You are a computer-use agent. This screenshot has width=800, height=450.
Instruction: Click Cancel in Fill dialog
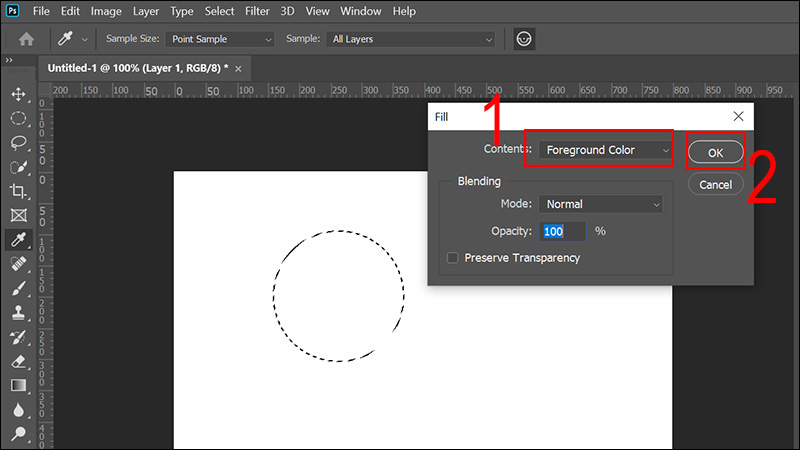coord(715,185)
